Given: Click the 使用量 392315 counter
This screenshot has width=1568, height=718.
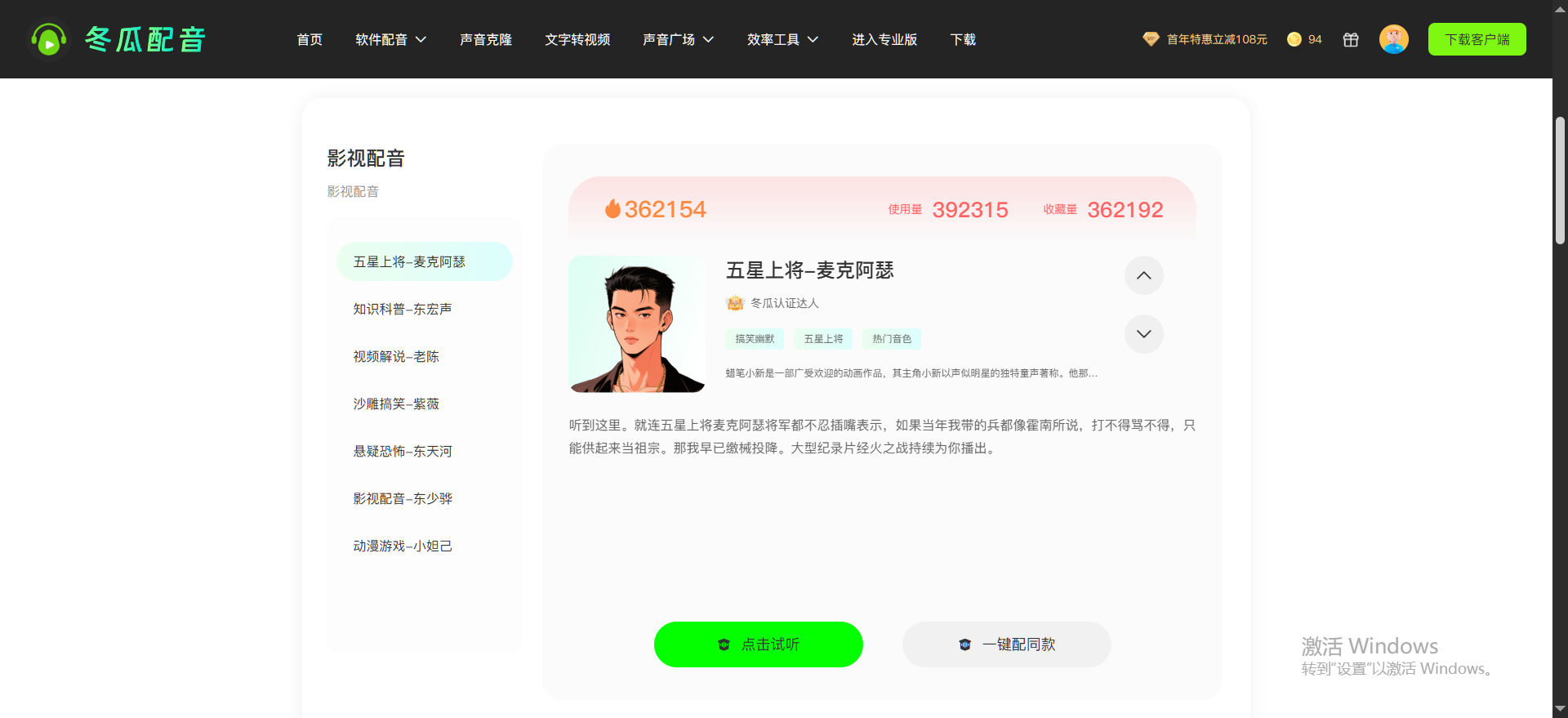Looking at the screenshot, I should 948,210.
